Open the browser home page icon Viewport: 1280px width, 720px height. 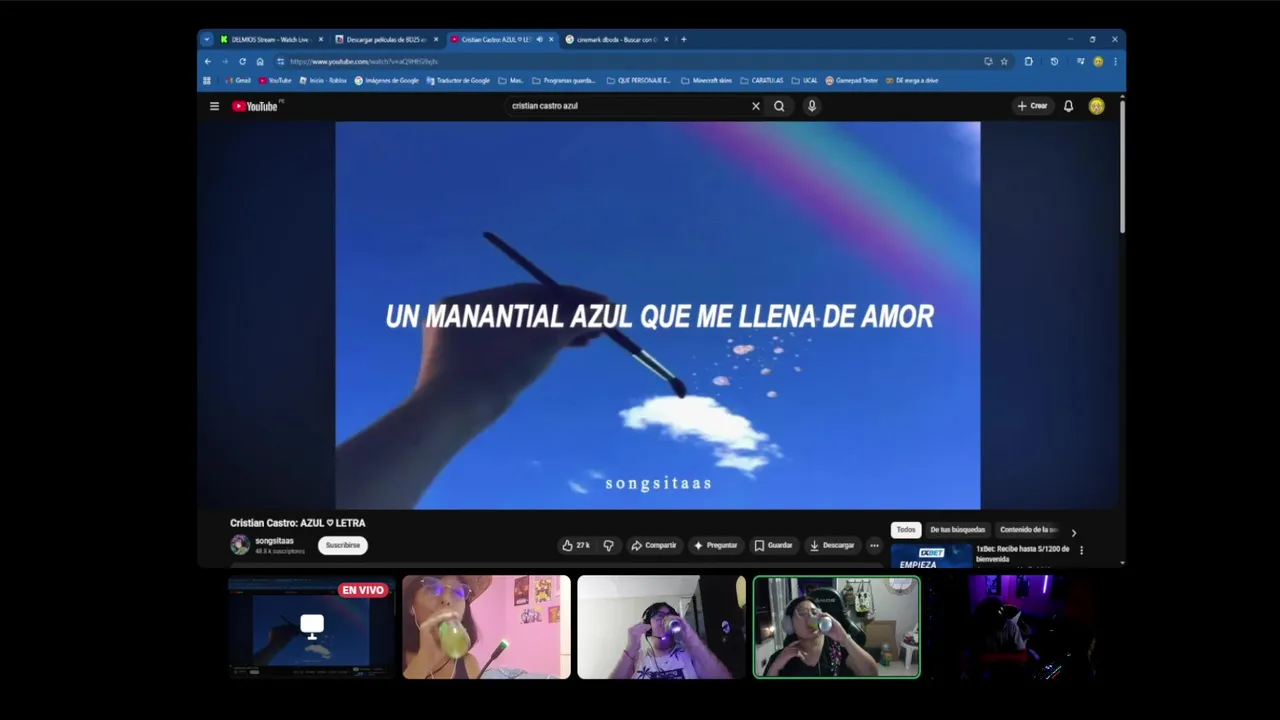click(x=260, y=61)
